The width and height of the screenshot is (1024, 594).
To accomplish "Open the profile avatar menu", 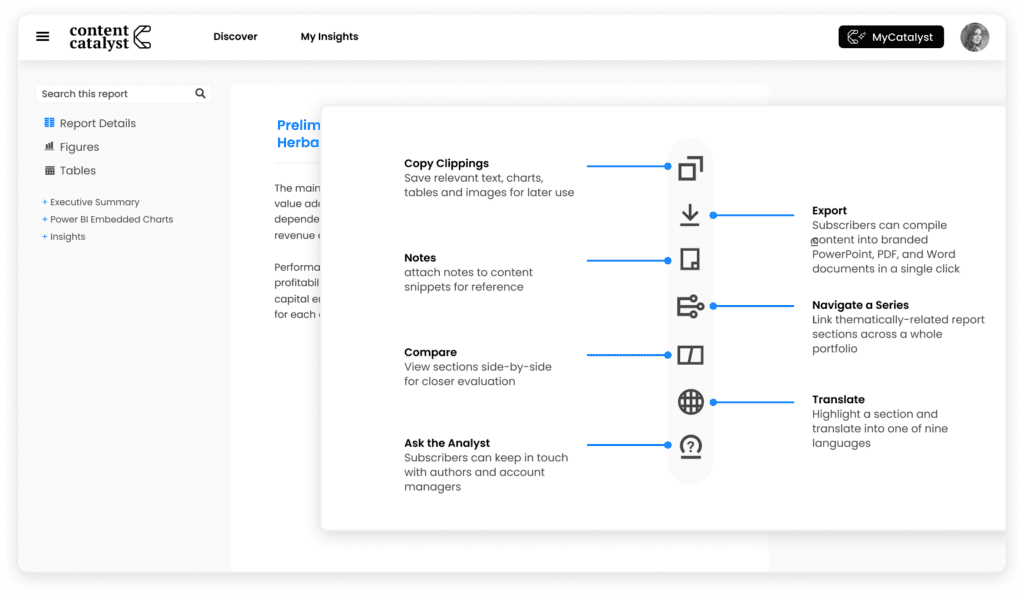I will (975, 36).
